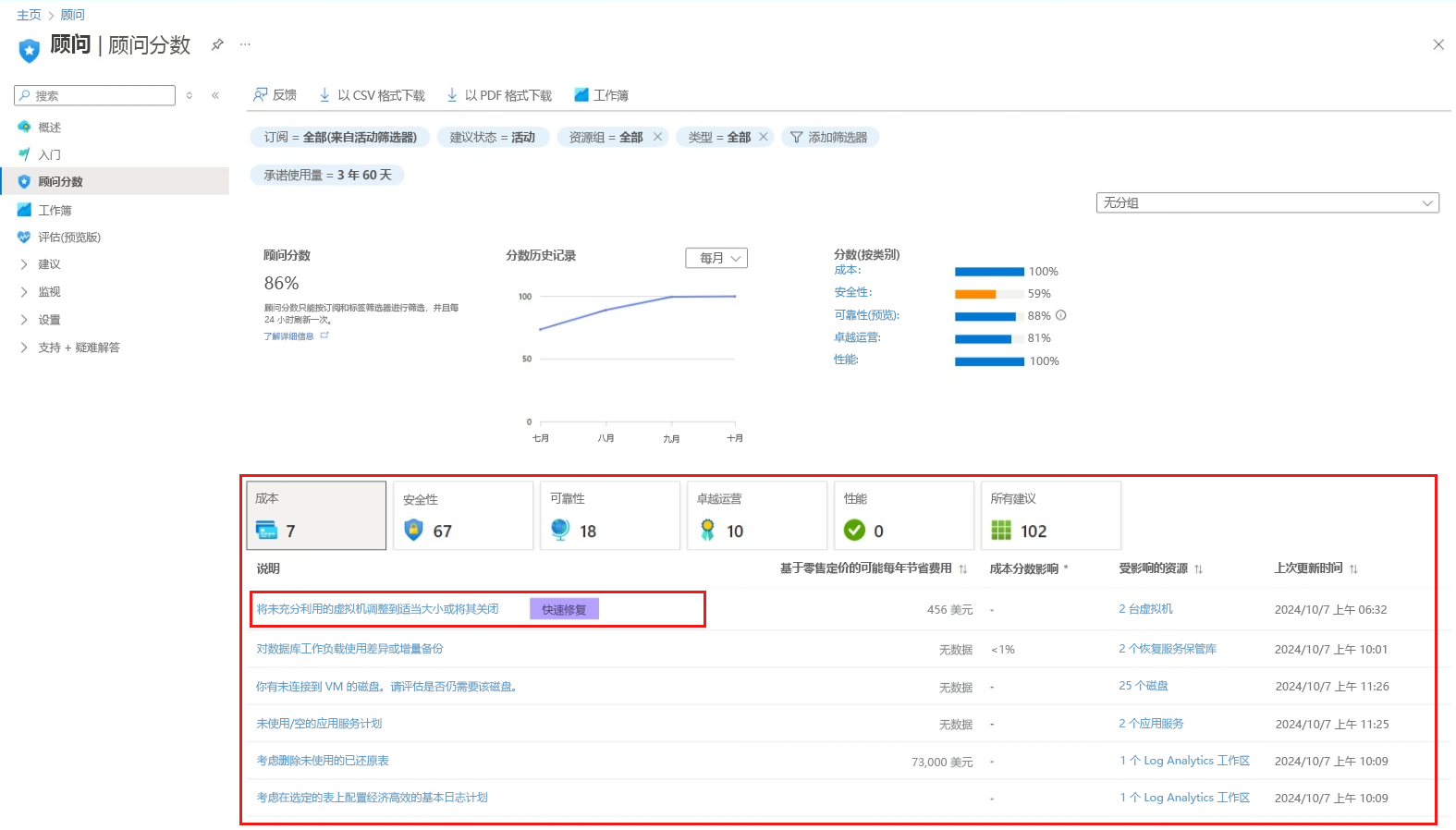Click the 反馈 toolbar button
Image resolution: width=1456 pixels, height=830 pixels.
pyautogui.click(x=275, y=95)
